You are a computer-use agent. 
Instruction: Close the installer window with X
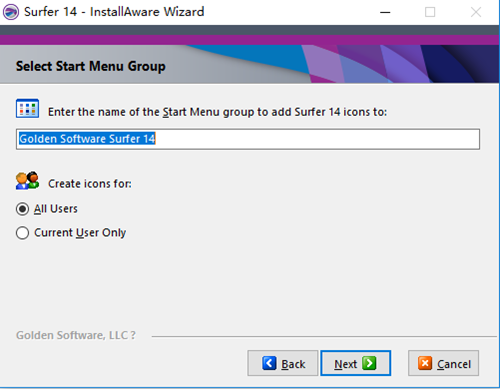(476, 12)
